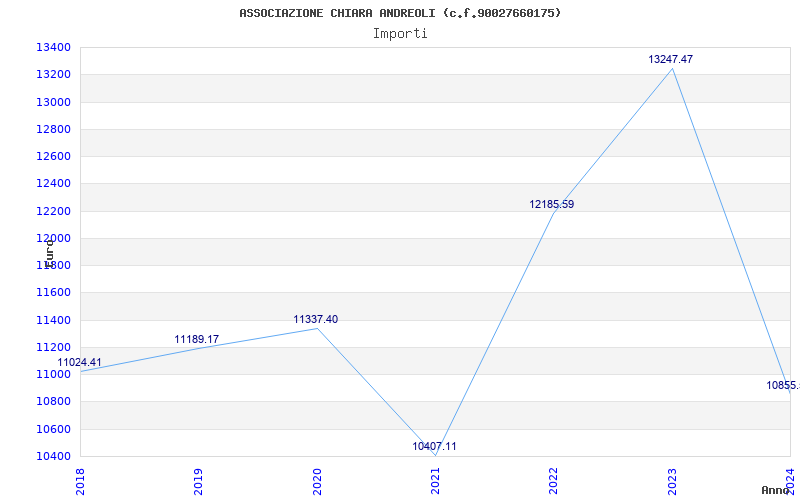800x500 pixels.
Task: Click the y-axis value 13000
Action: click(53, 102)
